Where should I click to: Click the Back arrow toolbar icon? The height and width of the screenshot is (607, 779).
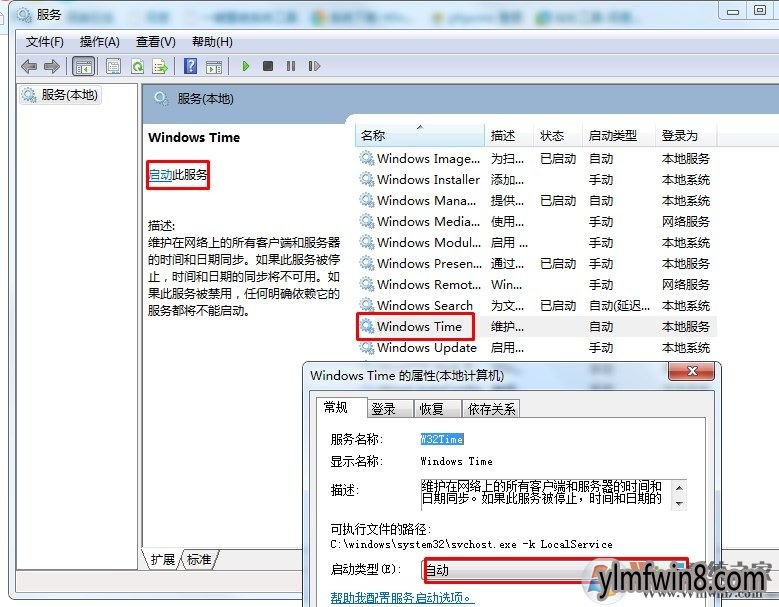point(29,66)
